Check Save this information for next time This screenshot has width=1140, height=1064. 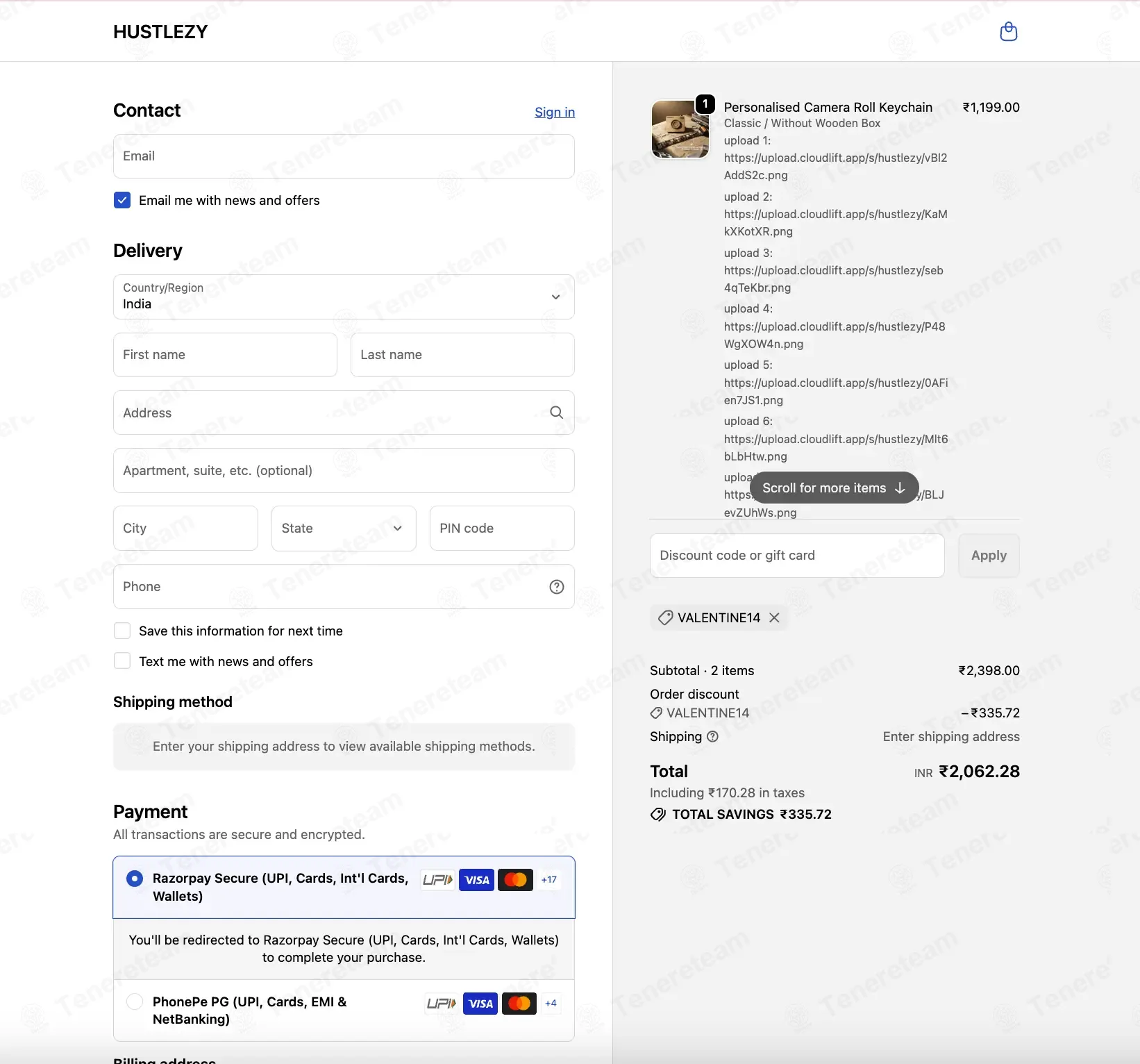[x=122, y=631]
